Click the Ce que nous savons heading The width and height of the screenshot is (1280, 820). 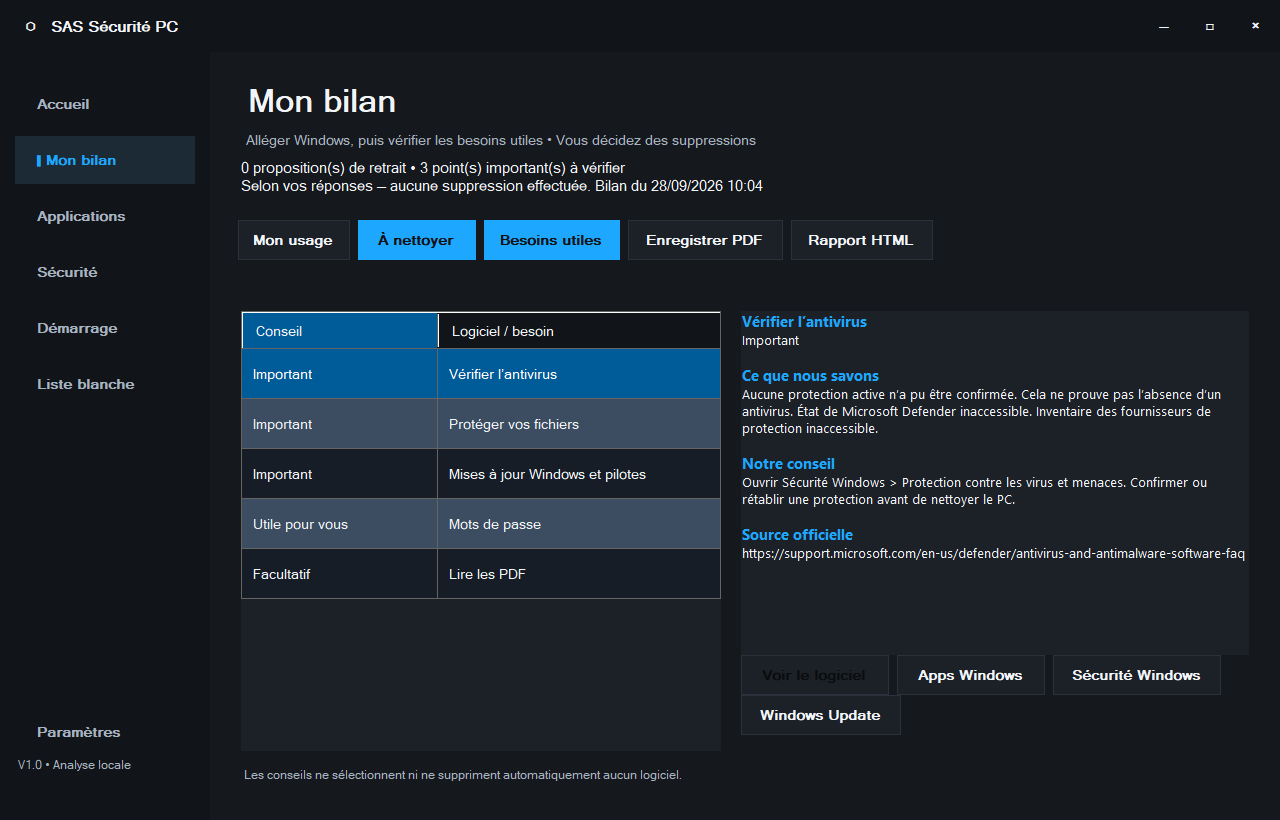coord(810,376)
